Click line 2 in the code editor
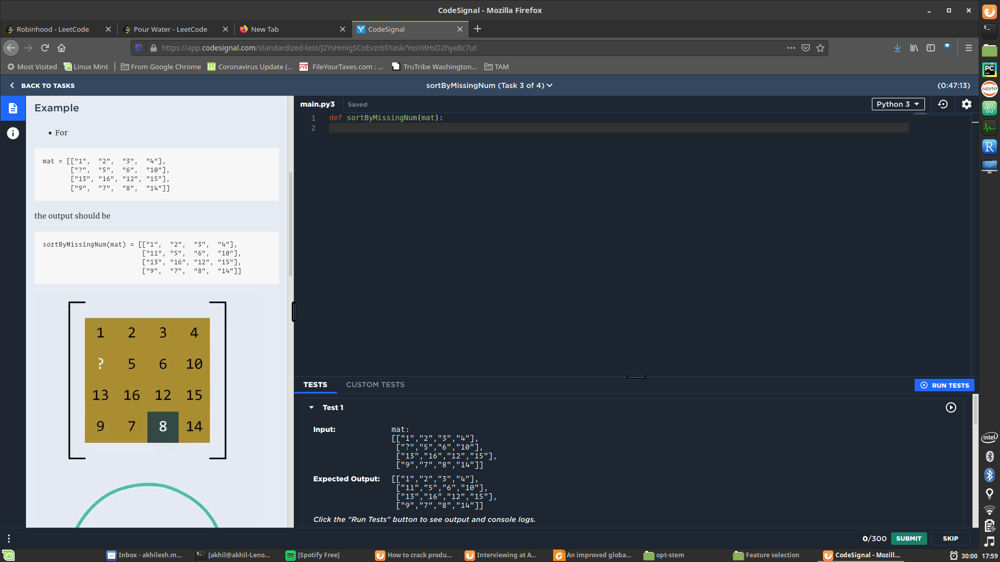Viewport: 1000px width, 562px height. 619,128
